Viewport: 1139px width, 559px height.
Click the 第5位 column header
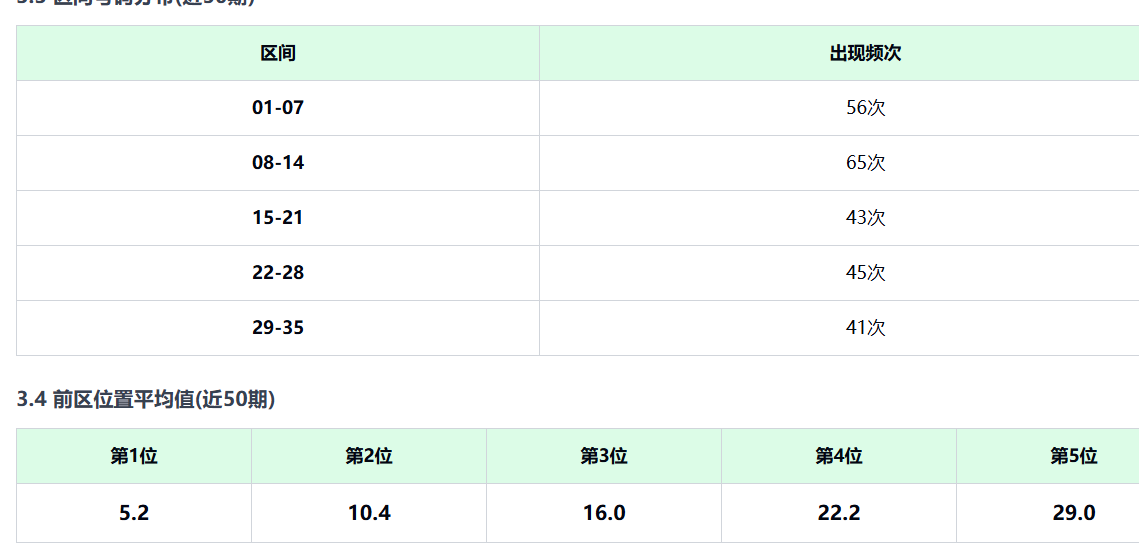(1073, 457)
